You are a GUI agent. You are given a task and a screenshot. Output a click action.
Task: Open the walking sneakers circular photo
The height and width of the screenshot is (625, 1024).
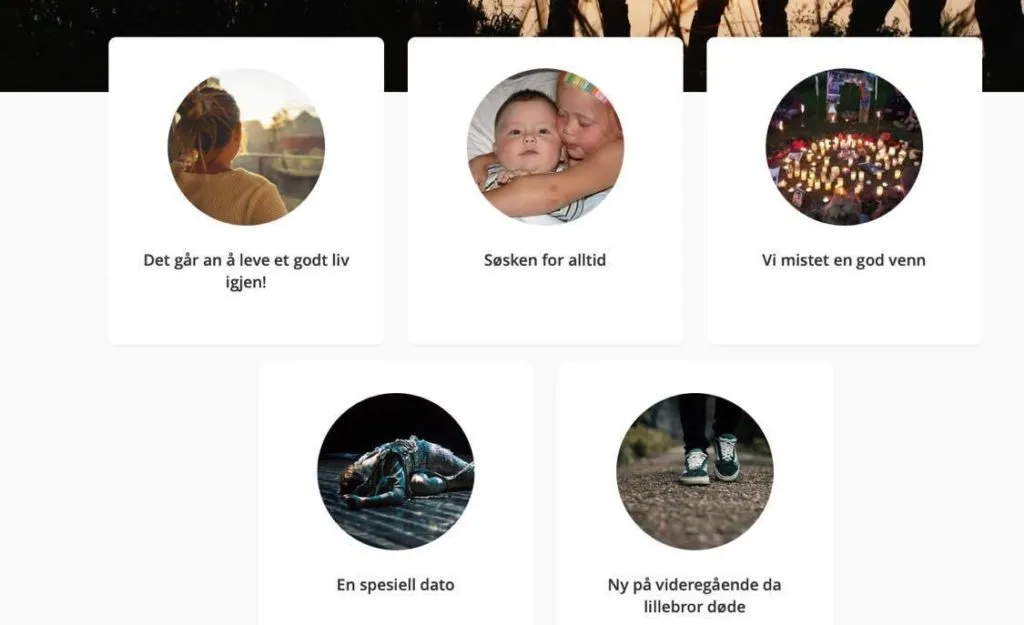point(695,472)
